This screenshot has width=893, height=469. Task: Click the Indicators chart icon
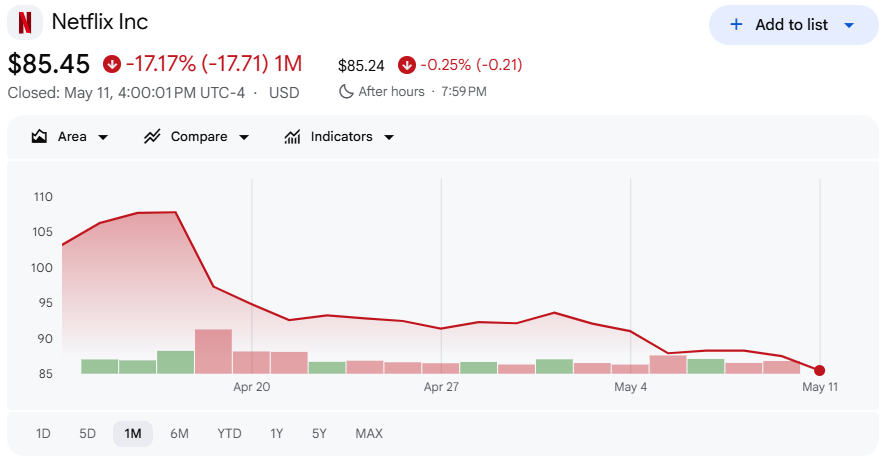pyautogui.click(x=292, y=137)
